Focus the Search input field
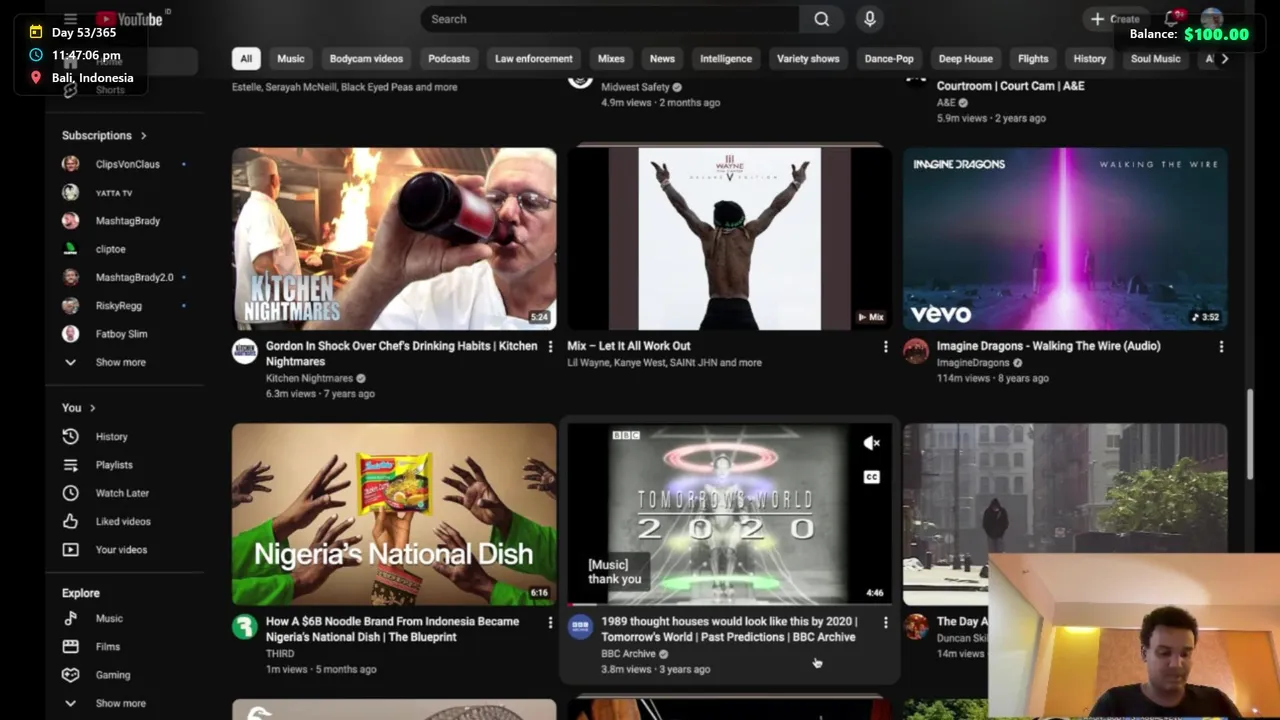 pos(610,19)
